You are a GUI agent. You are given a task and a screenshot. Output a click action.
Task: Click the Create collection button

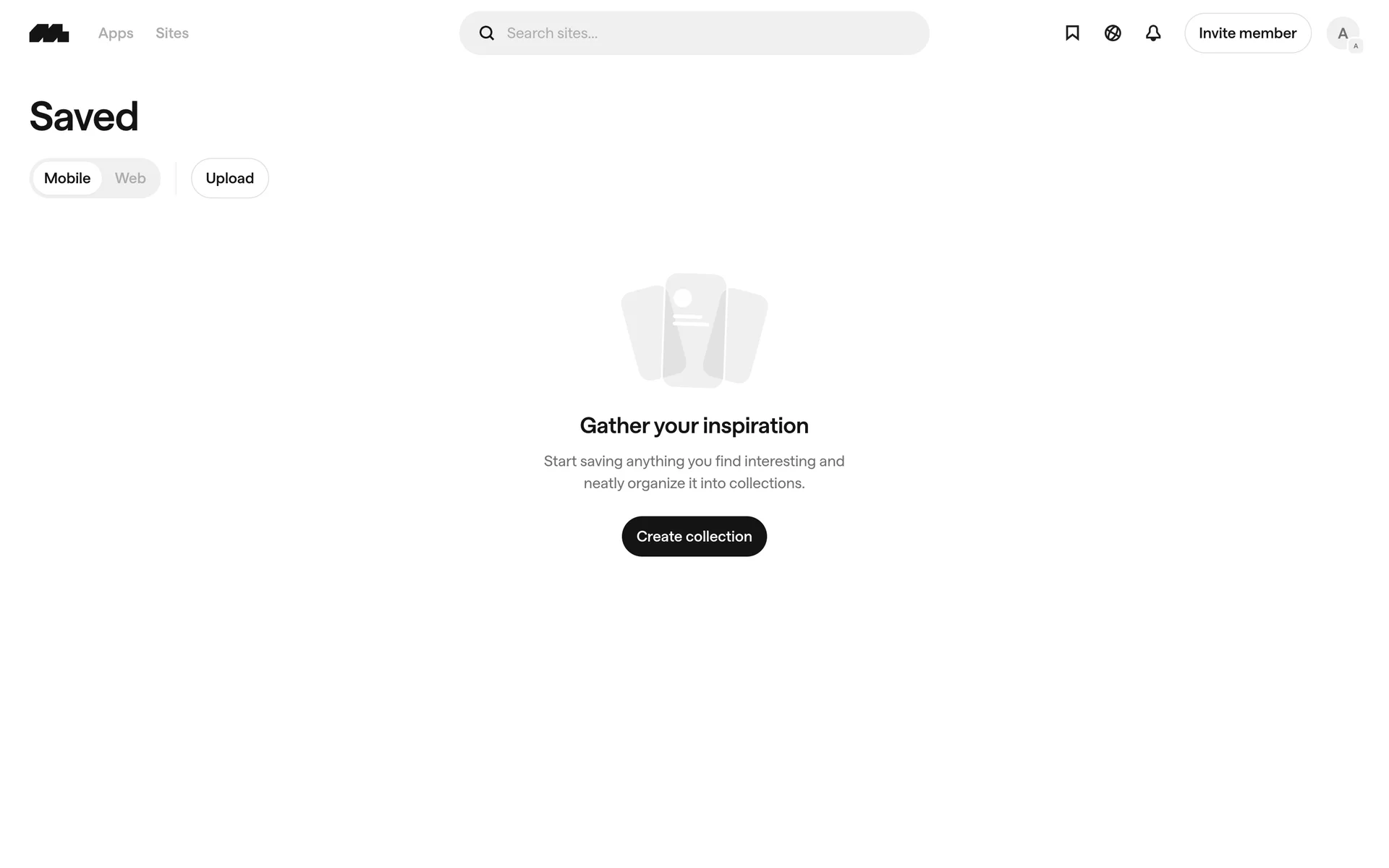point(694,536)
